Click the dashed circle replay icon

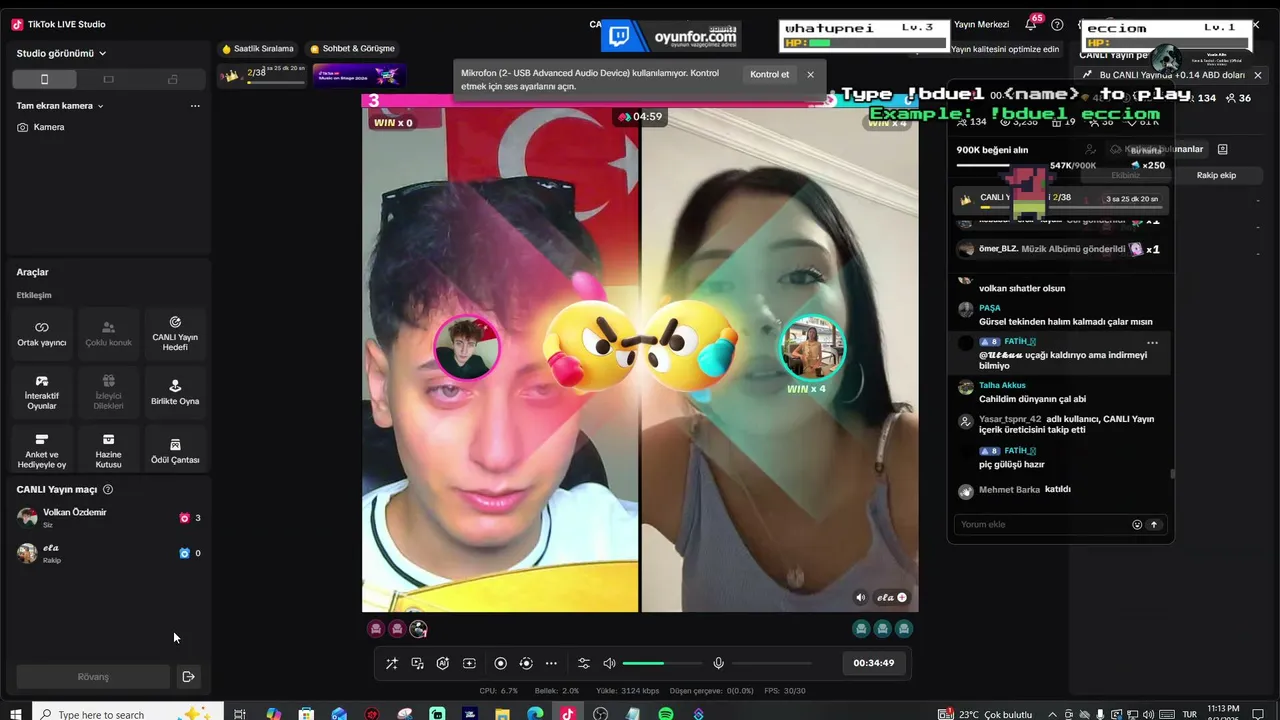pos(526,663)
